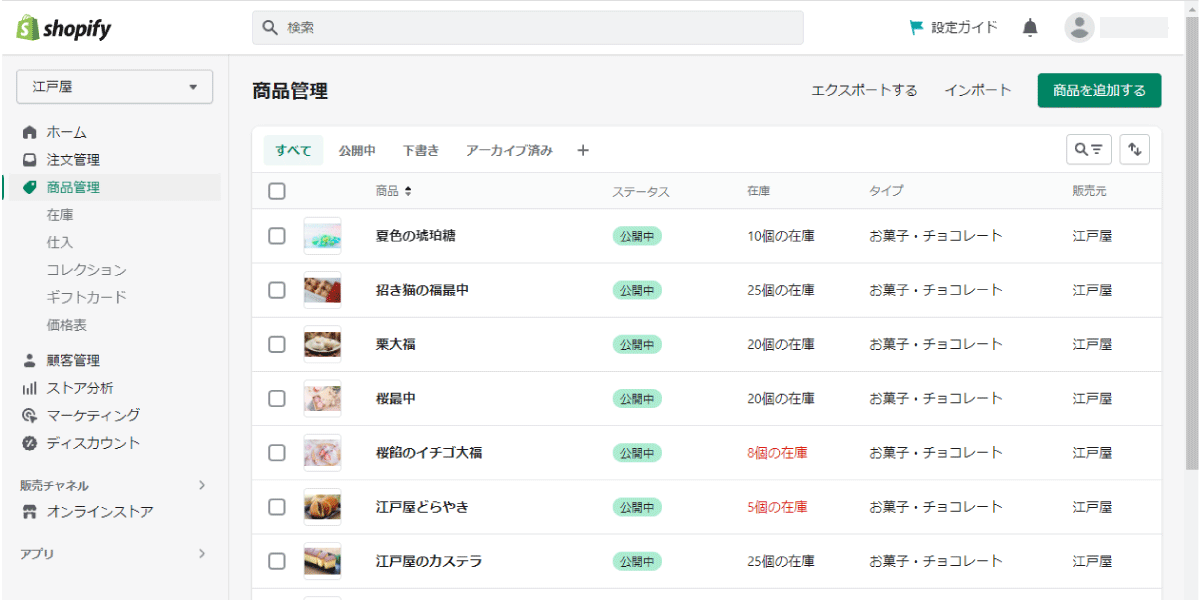Sort by the 商品 column header arrows
1200x600 pixels.
(408, 191)
